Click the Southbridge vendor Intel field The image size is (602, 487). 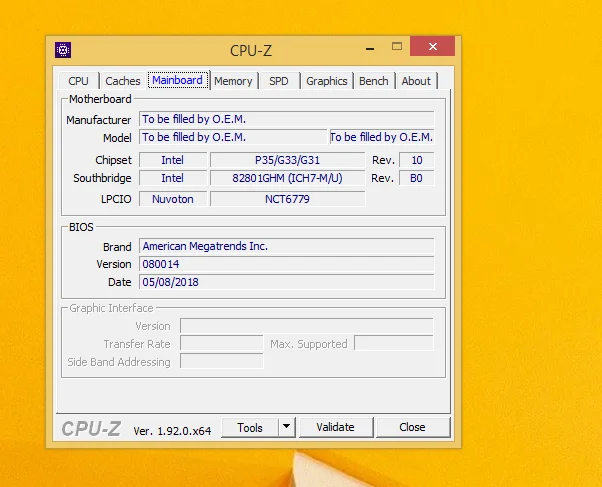[173, 178]
